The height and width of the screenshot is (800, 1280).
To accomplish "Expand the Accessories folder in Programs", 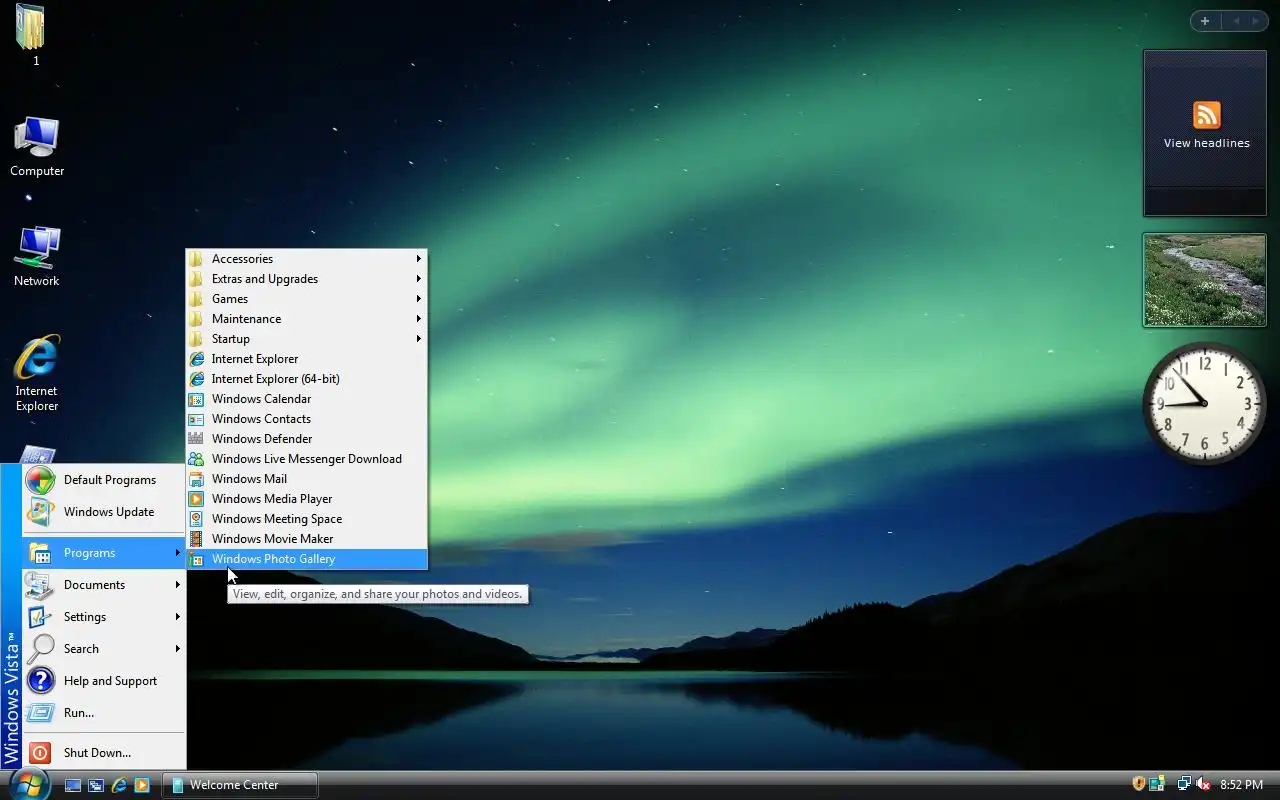I will (x=306, y=259).
